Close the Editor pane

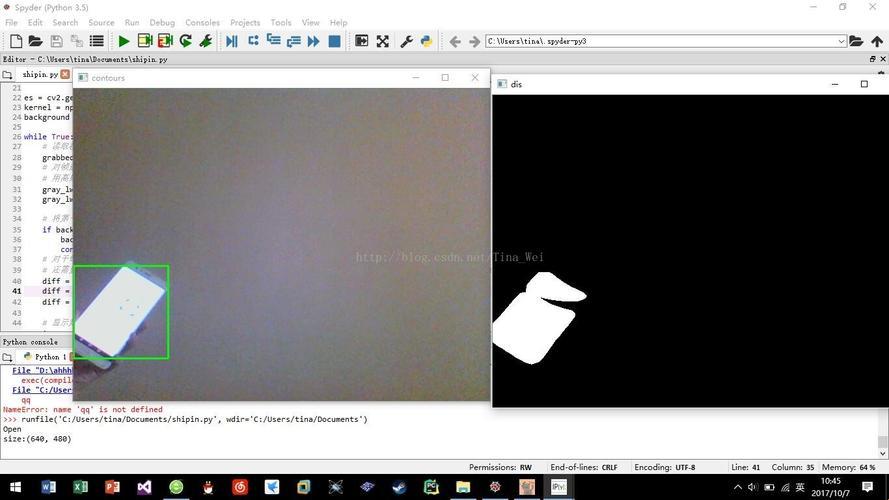pyautogui.click(x=883, y=59)
